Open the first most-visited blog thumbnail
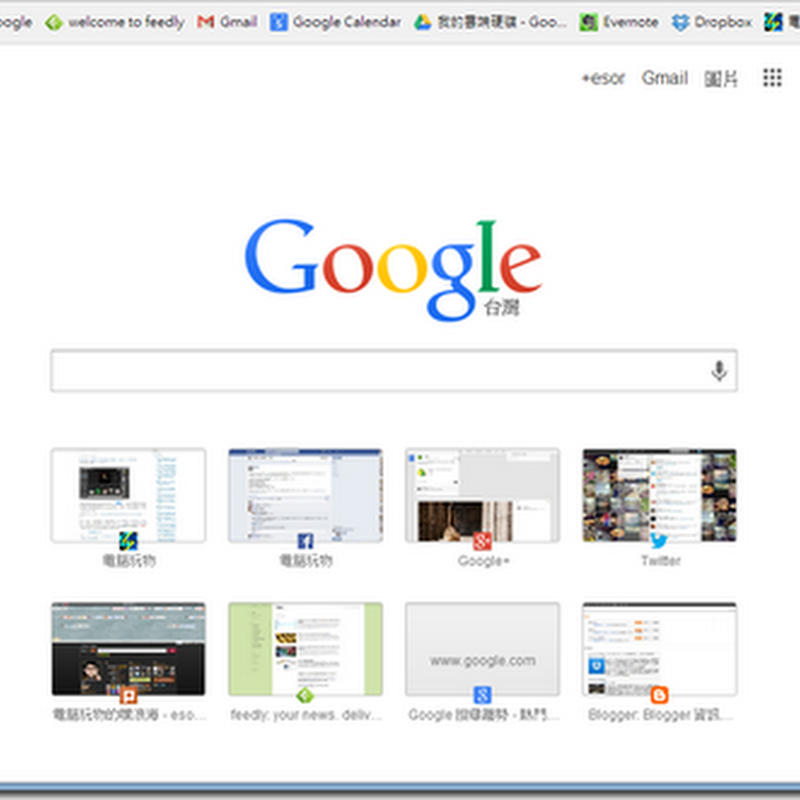 (x=128, y=495)
